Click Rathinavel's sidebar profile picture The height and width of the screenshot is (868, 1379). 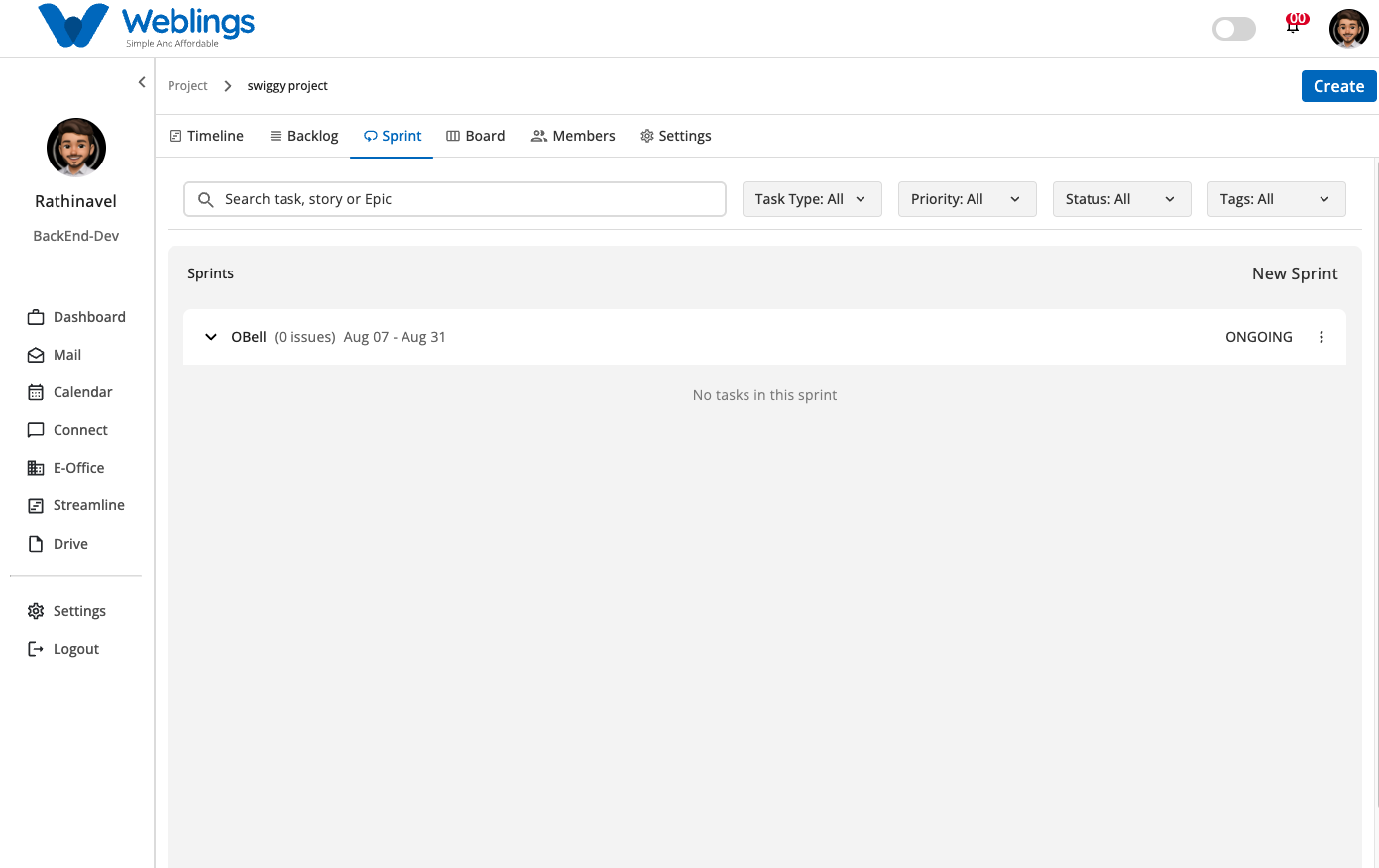tap(76, 148)
